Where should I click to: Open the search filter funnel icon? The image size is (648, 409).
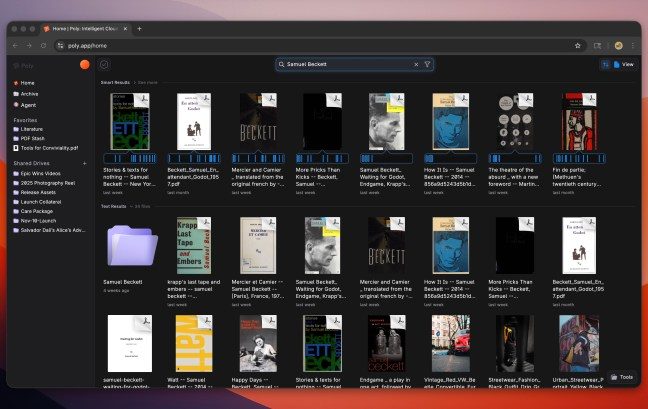pos(427,64)
